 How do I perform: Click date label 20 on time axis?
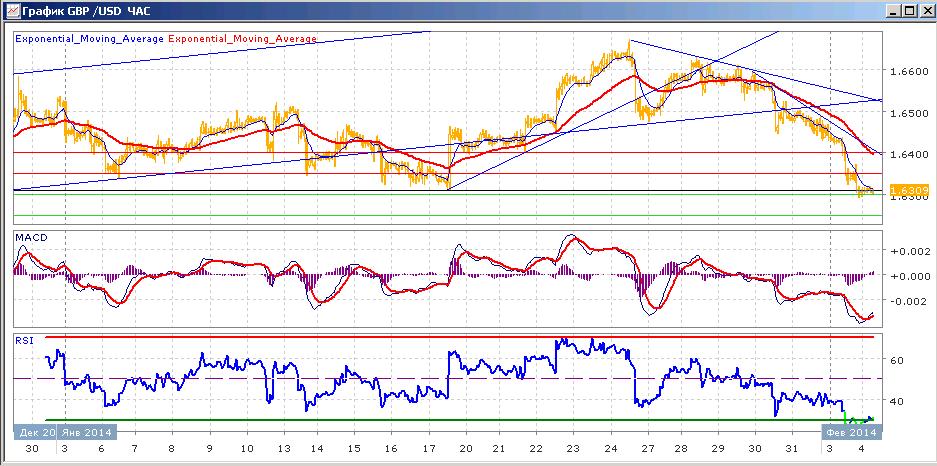[x=464, y=449]
